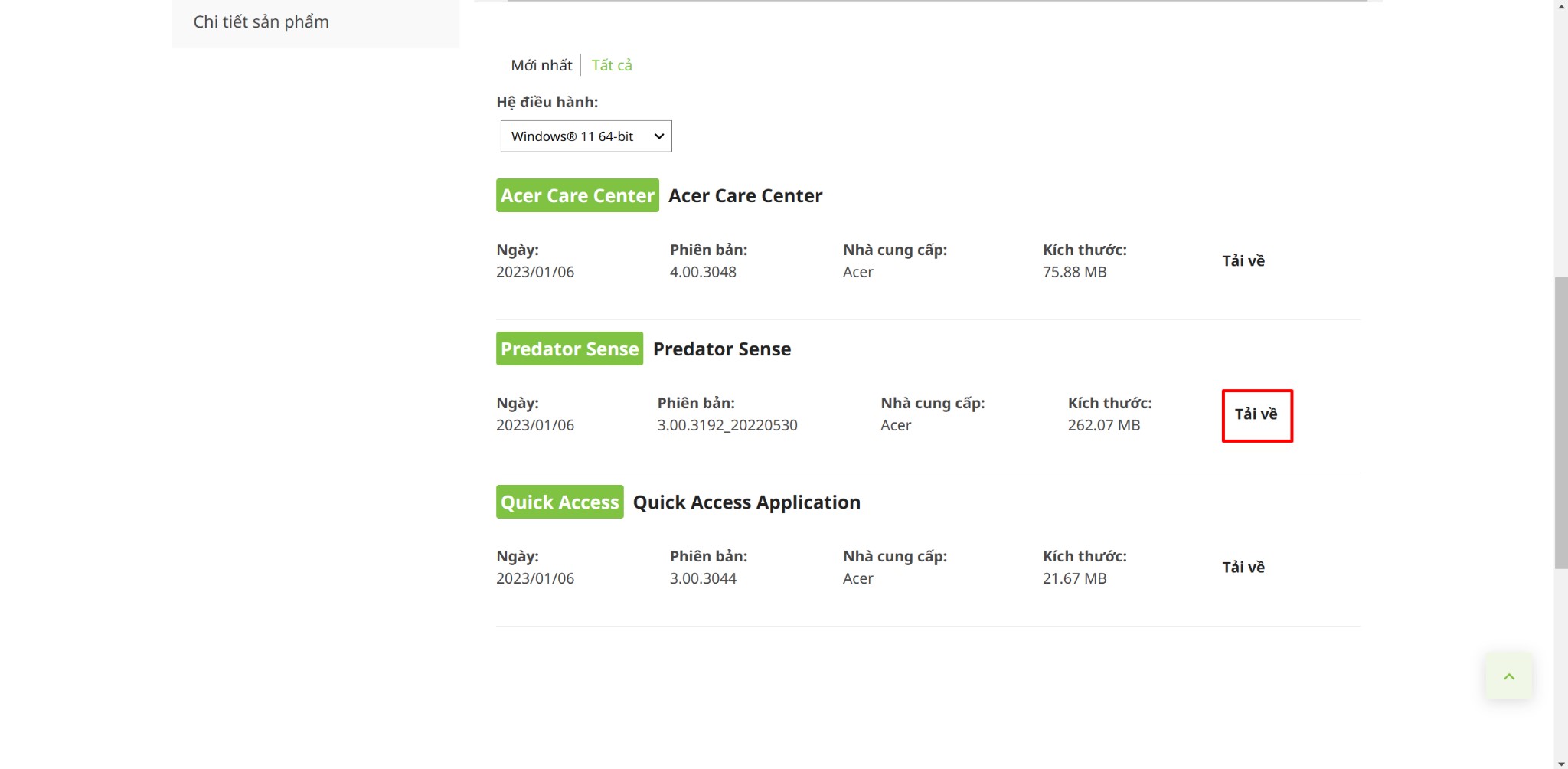Click the Acer Care Center heading text
This screenshot has width=1568, height=769.
pos(745,196)
